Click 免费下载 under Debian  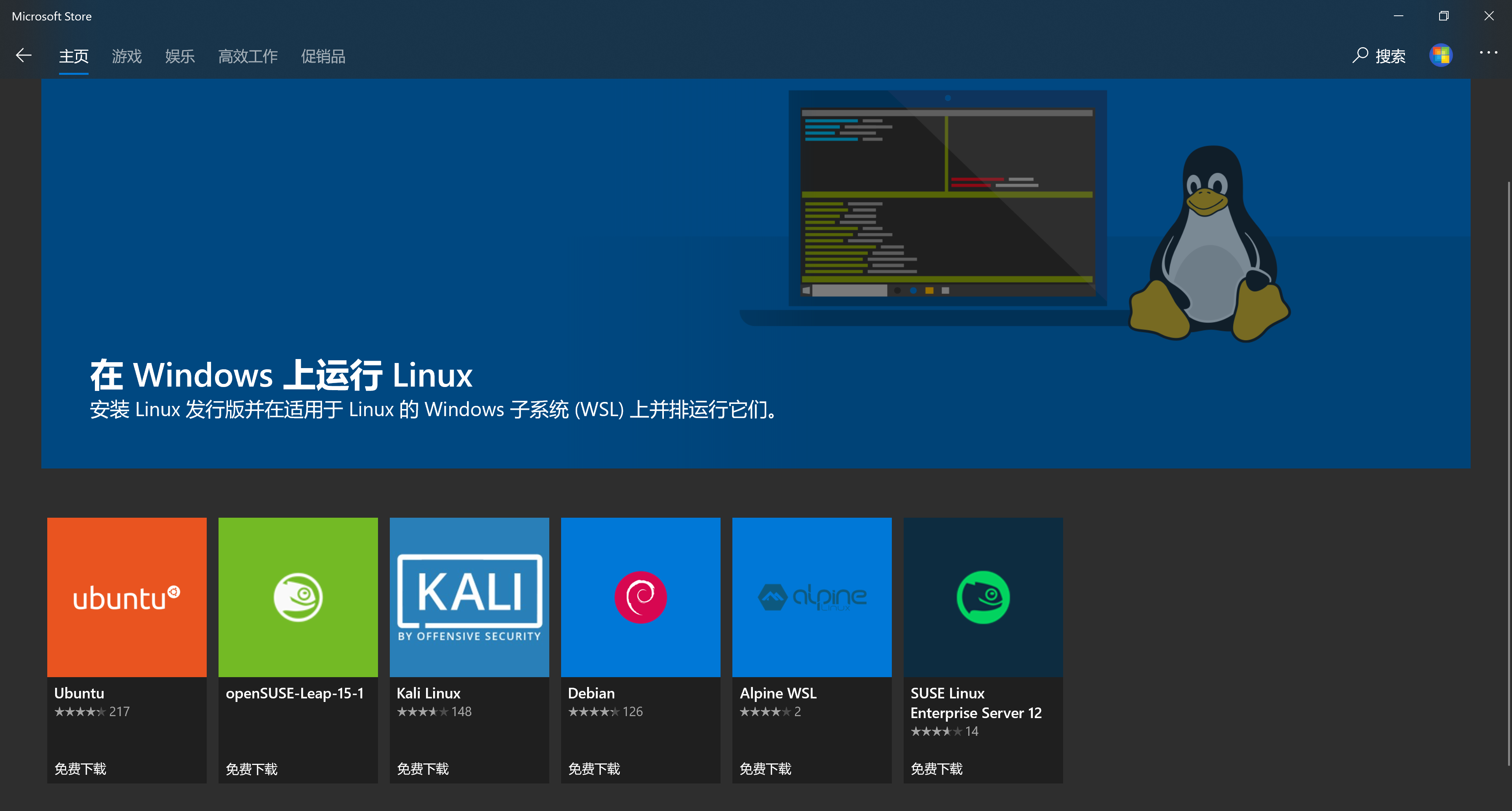coord(594,769)
